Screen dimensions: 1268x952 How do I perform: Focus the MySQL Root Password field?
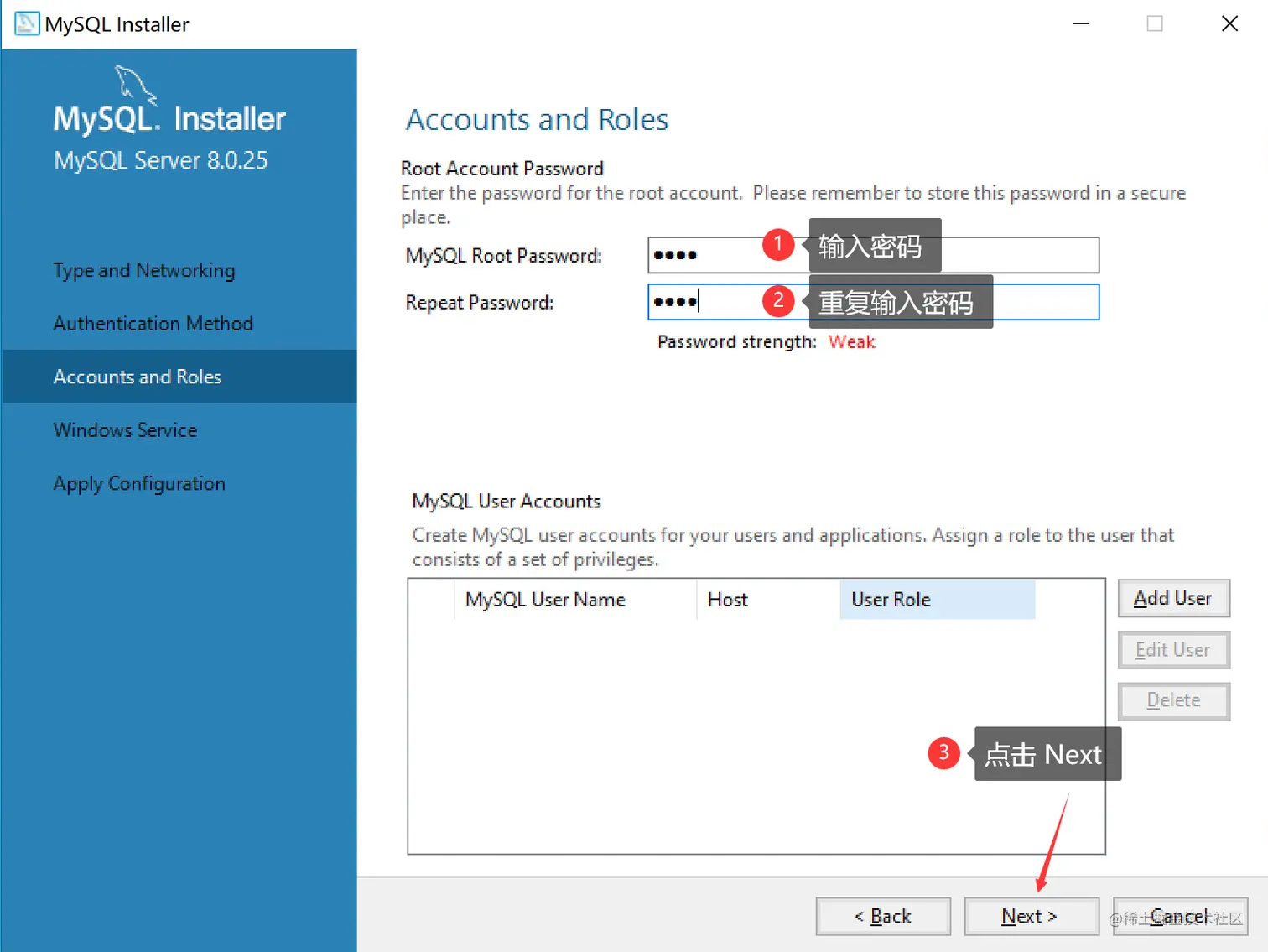(x=873, y=255)
